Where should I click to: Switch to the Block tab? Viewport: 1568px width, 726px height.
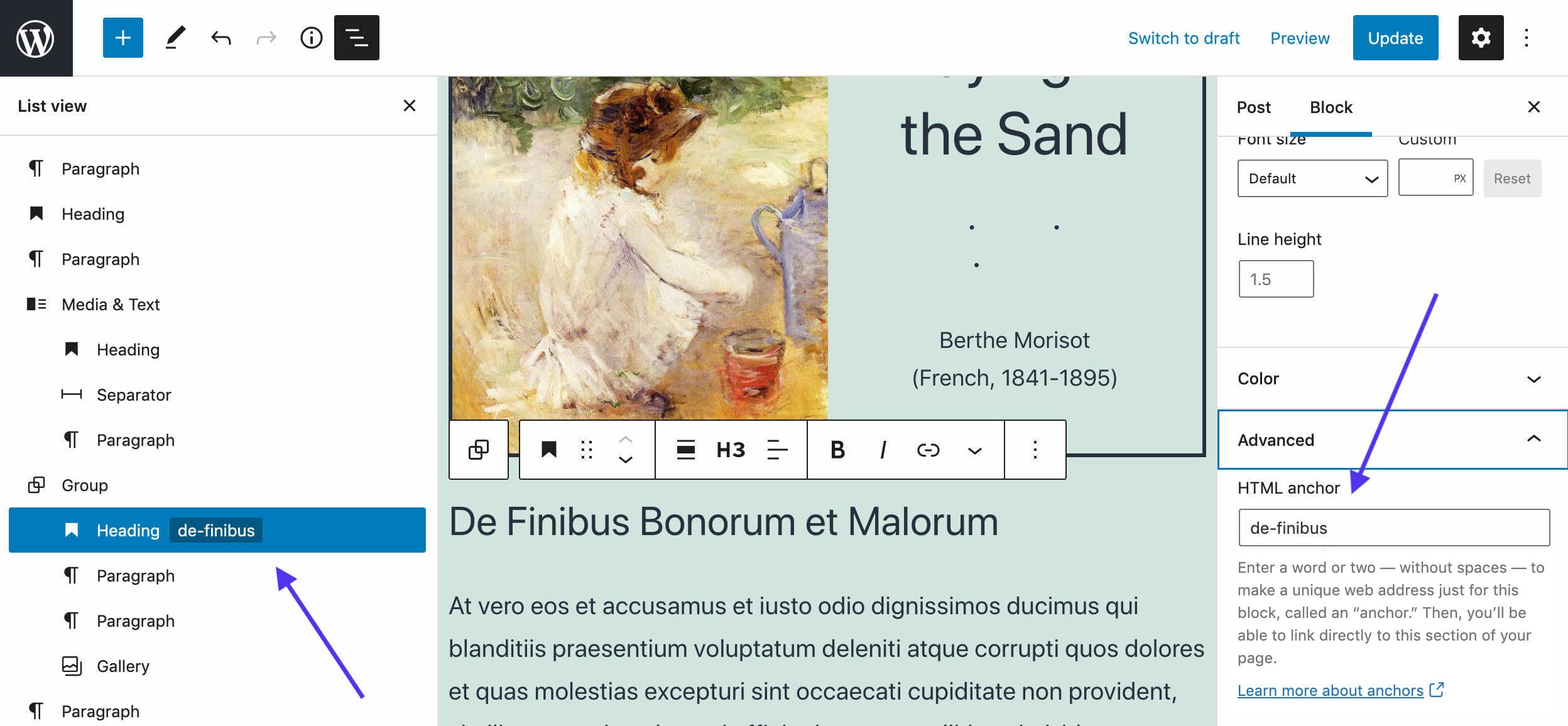(x=1330, y=107)
